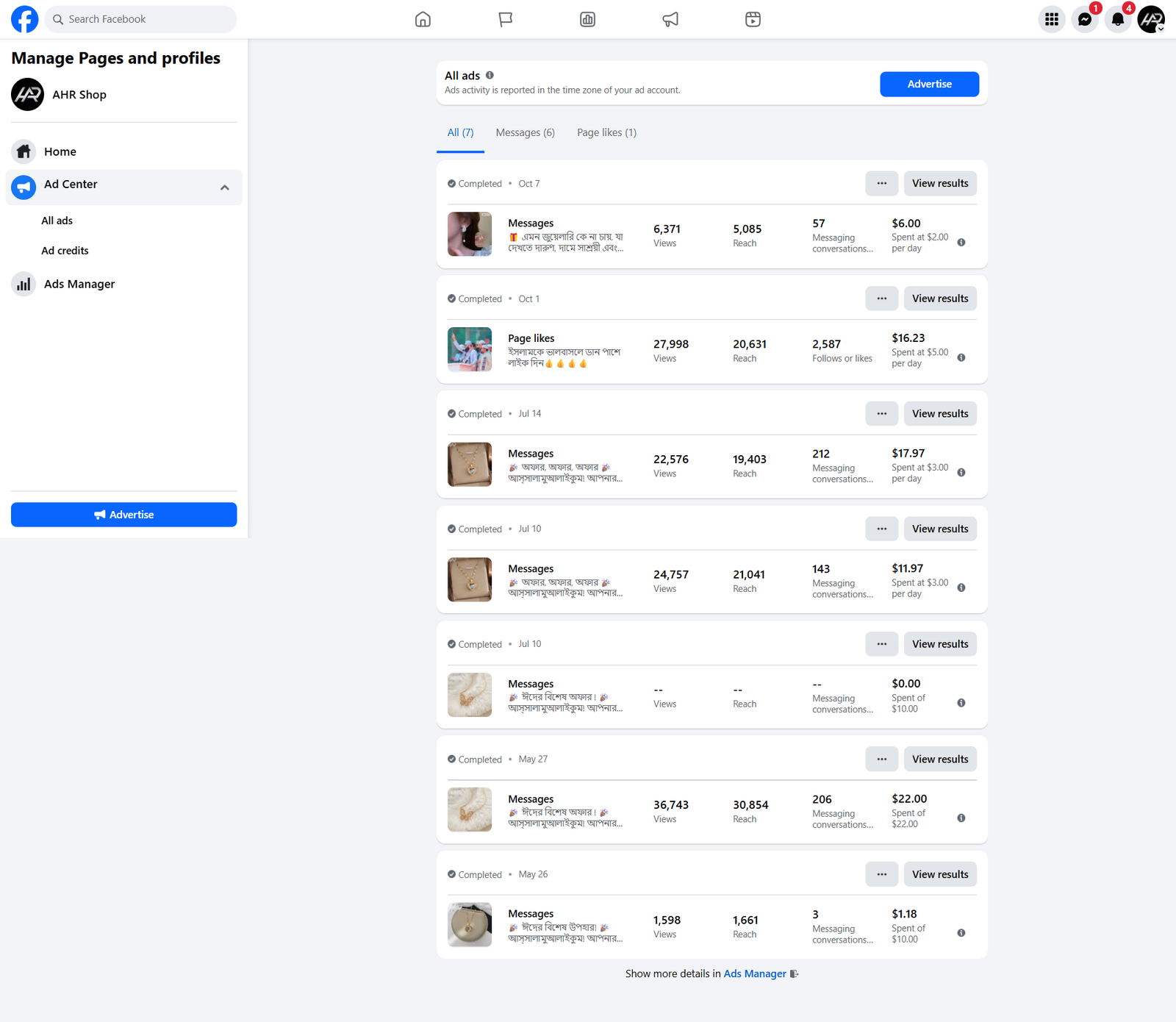1176x1022 pixels.
Task: Open the account profile menu in top right
Action: [x=1150, y=20]
